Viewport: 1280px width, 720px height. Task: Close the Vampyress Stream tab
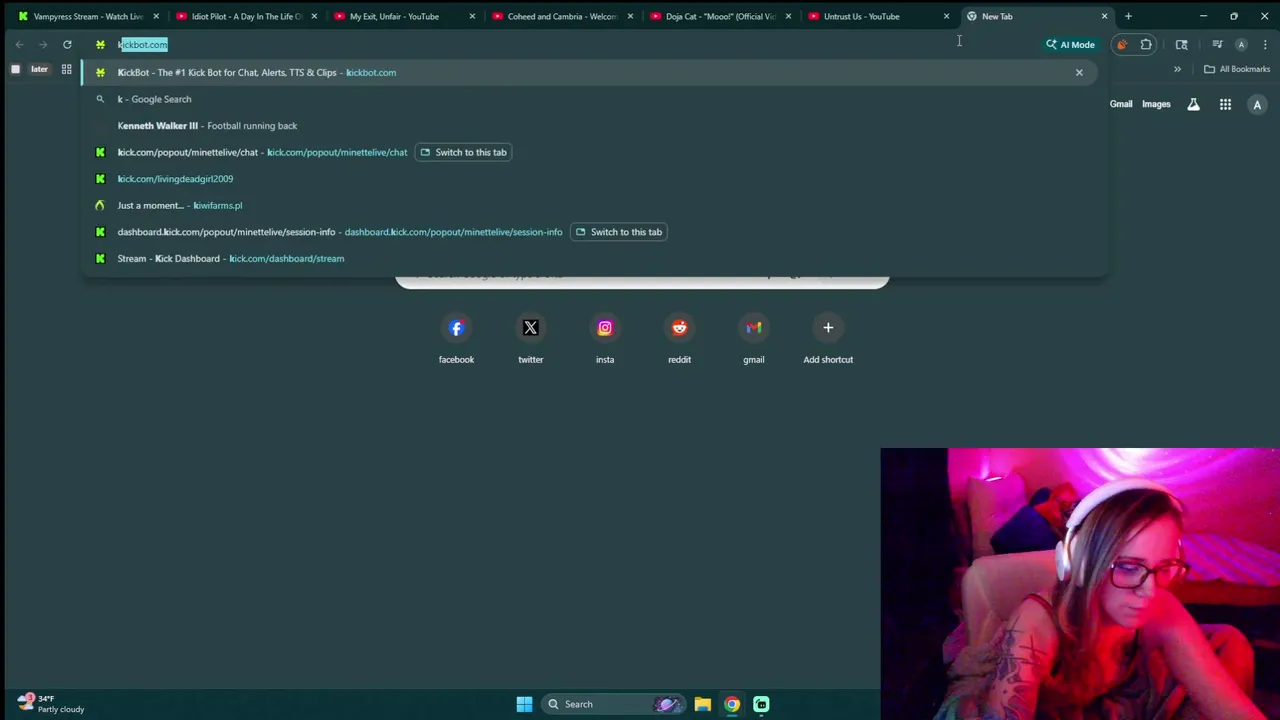(x=156, y=16)
